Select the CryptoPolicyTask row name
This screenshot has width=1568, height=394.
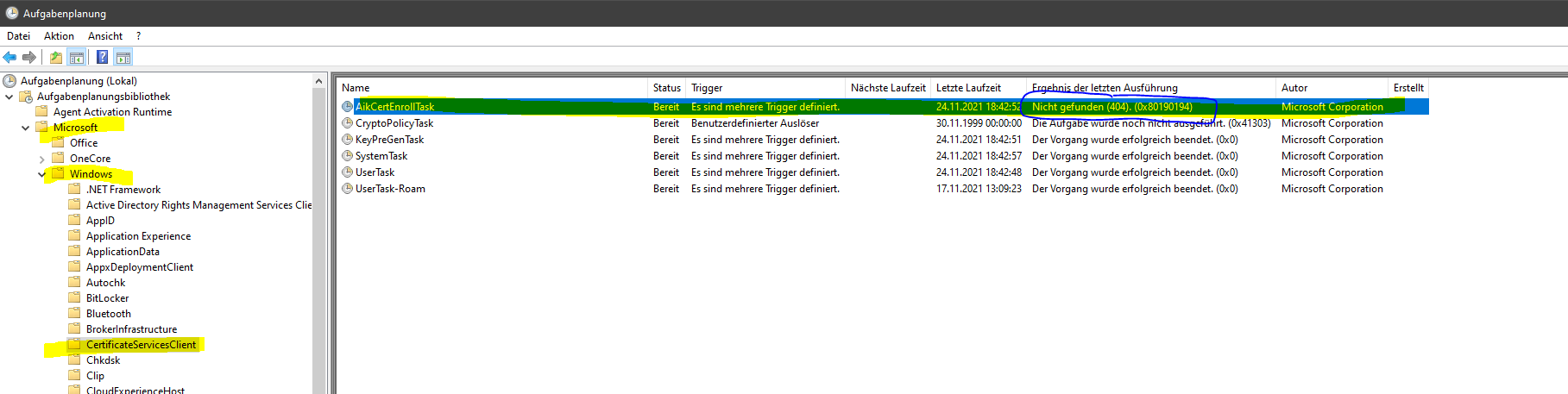click(x=394, y=123)
